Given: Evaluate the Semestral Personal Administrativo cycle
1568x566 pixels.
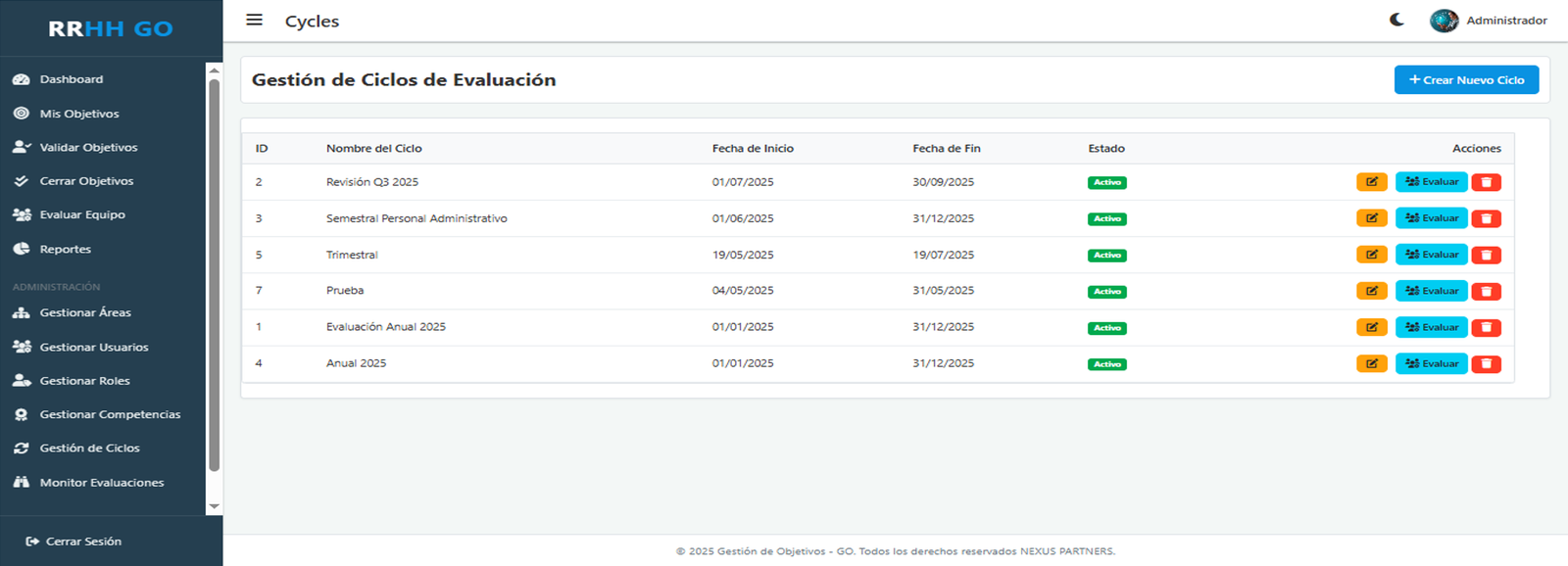Looking at the screenshot, I should [x=1431, y=218].
